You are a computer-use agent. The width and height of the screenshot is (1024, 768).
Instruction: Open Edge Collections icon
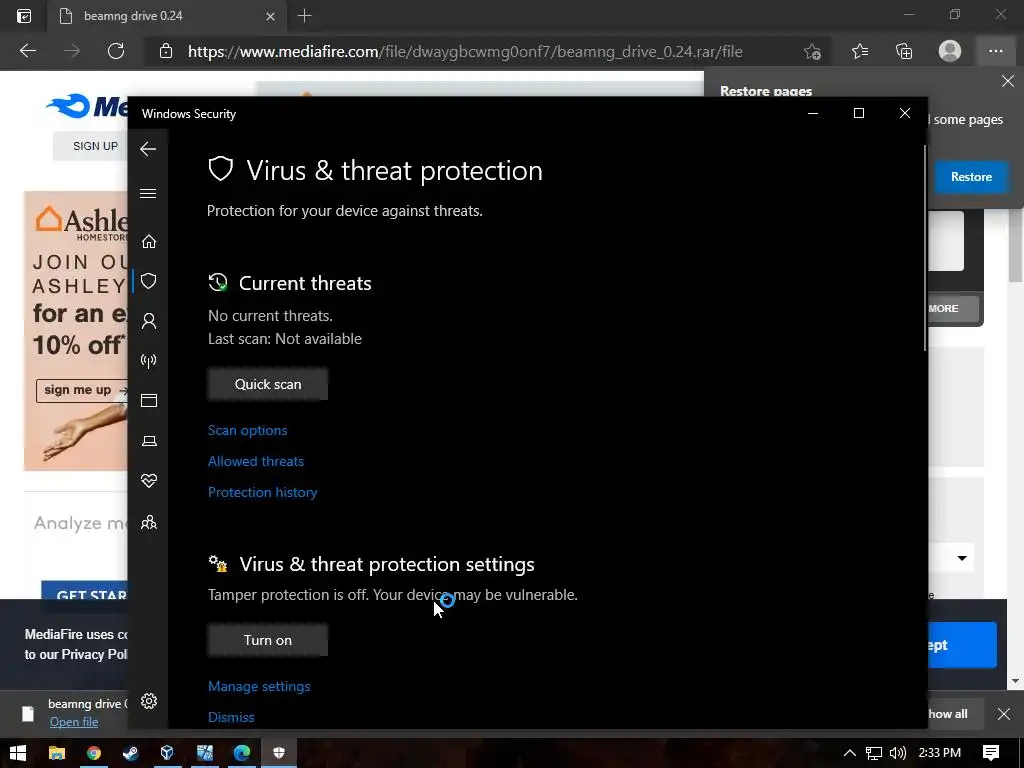pyautogui.click(x=904, y=51)
